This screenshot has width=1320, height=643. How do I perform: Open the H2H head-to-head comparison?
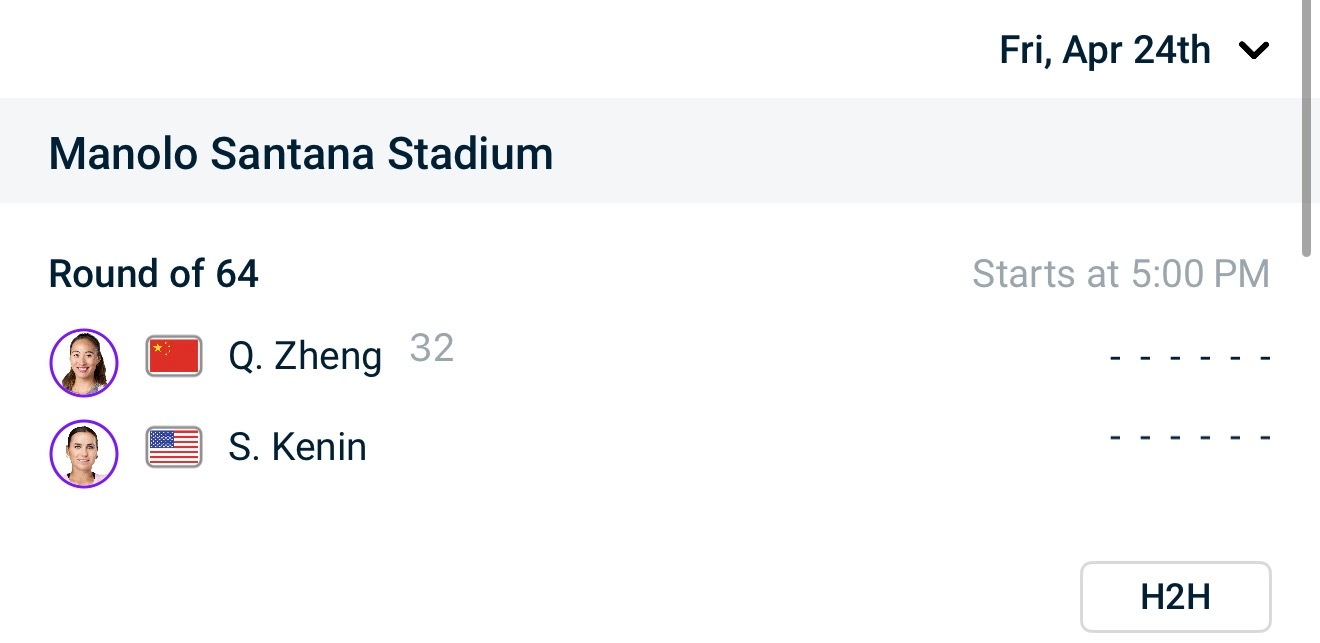click(1175, 597)
